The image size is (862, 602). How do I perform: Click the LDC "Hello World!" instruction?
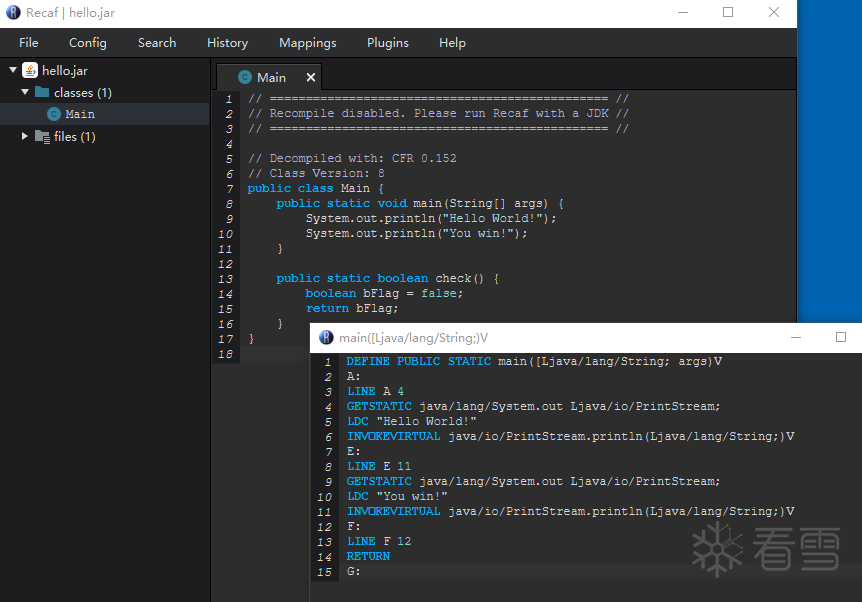[x=411, y=421]
